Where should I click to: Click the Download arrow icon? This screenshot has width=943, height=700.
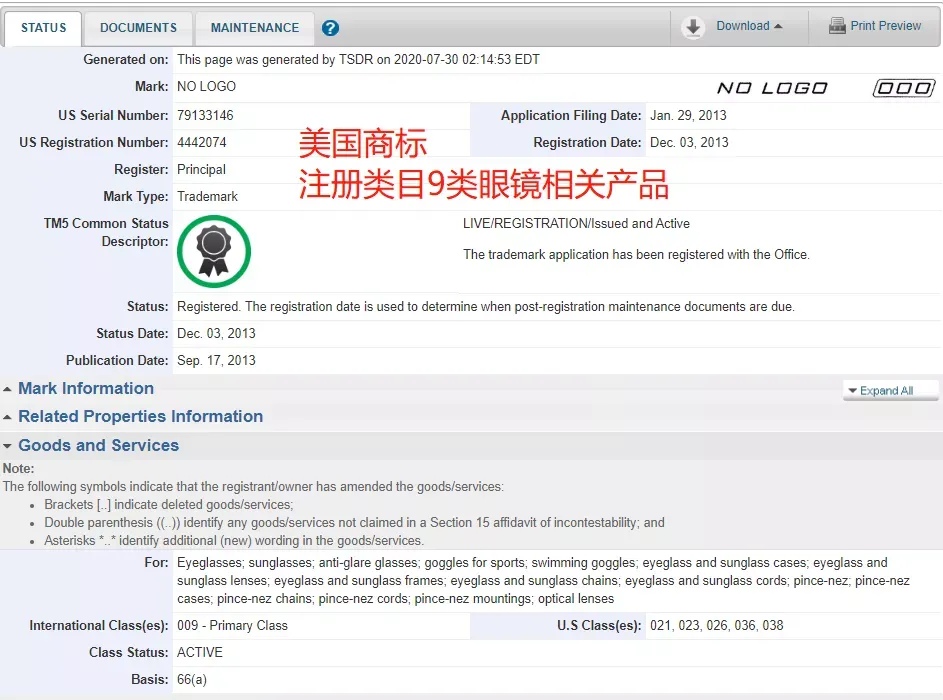pyautogui.click(x=693, y=27)
